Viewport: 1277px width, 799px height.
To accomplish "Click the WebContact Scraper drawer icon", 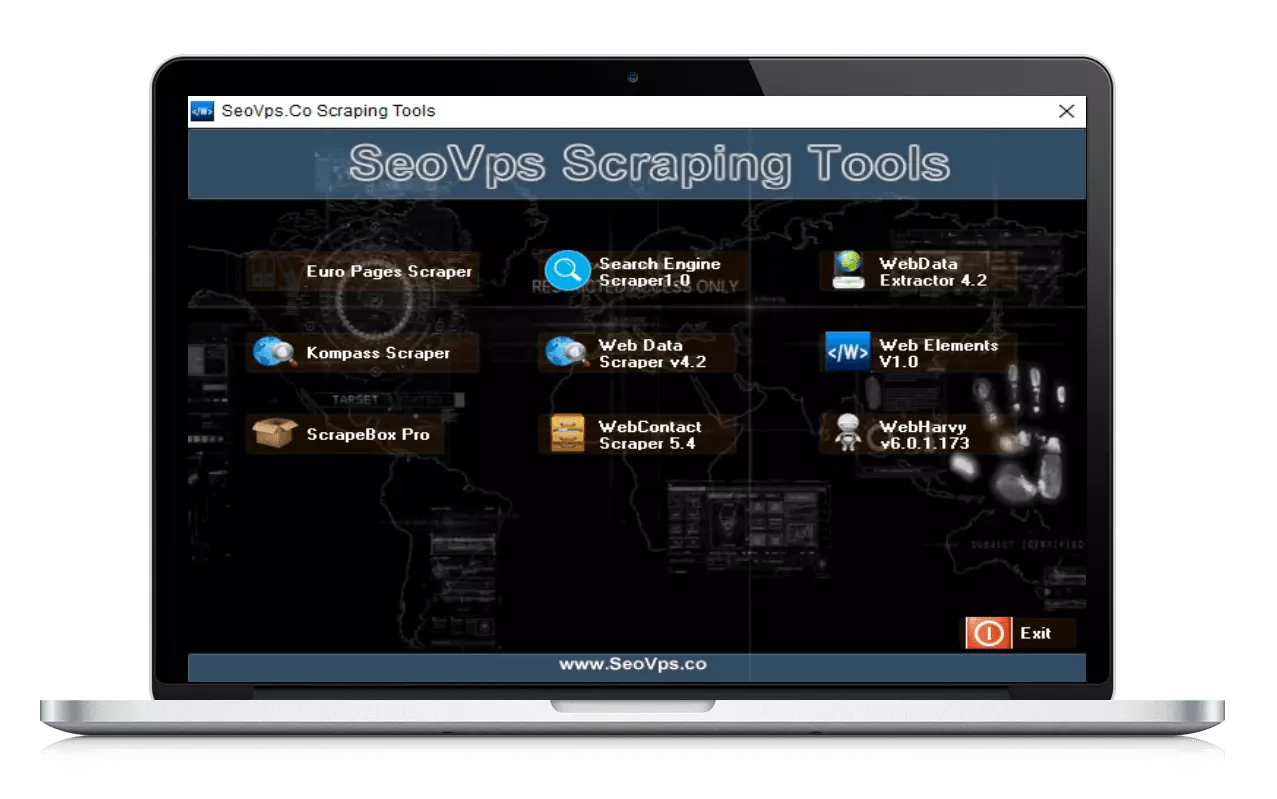I will (567, 434).
